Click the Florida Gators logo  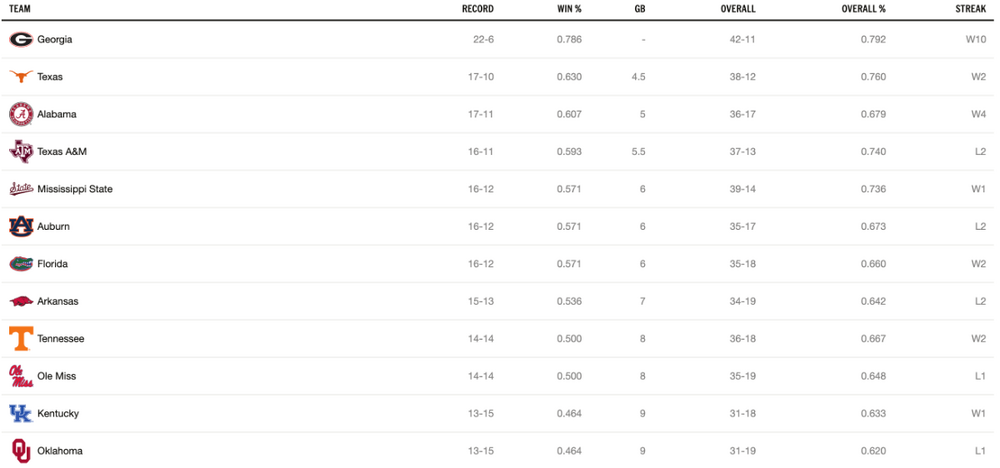coord(21,264)
